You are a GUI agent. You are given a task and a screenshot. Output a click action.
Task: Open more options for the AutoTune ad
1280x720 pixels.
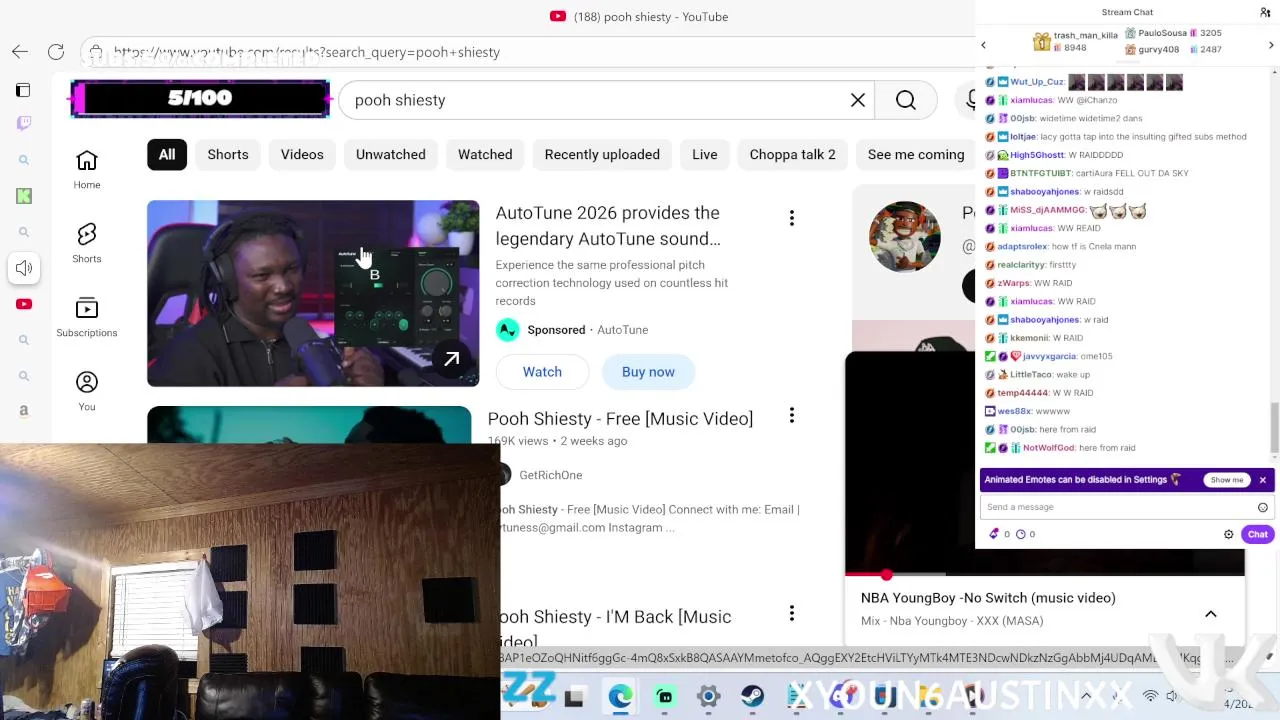792,218
